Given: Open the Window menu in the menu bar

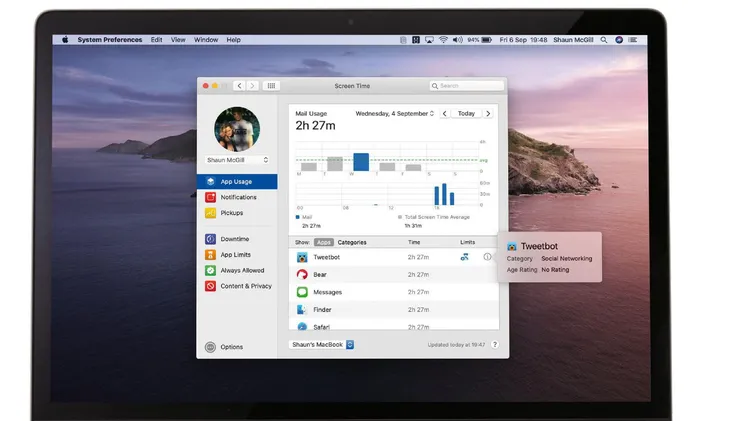Looking at the screenshot, I should [205, 39].
